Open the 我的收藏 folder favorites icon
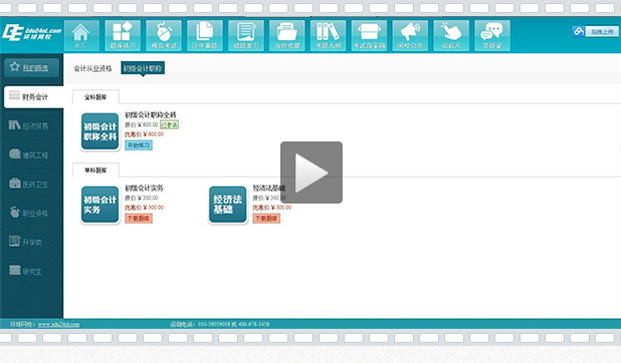The height and width of the screenshot is (363, 621). (287, 36)
